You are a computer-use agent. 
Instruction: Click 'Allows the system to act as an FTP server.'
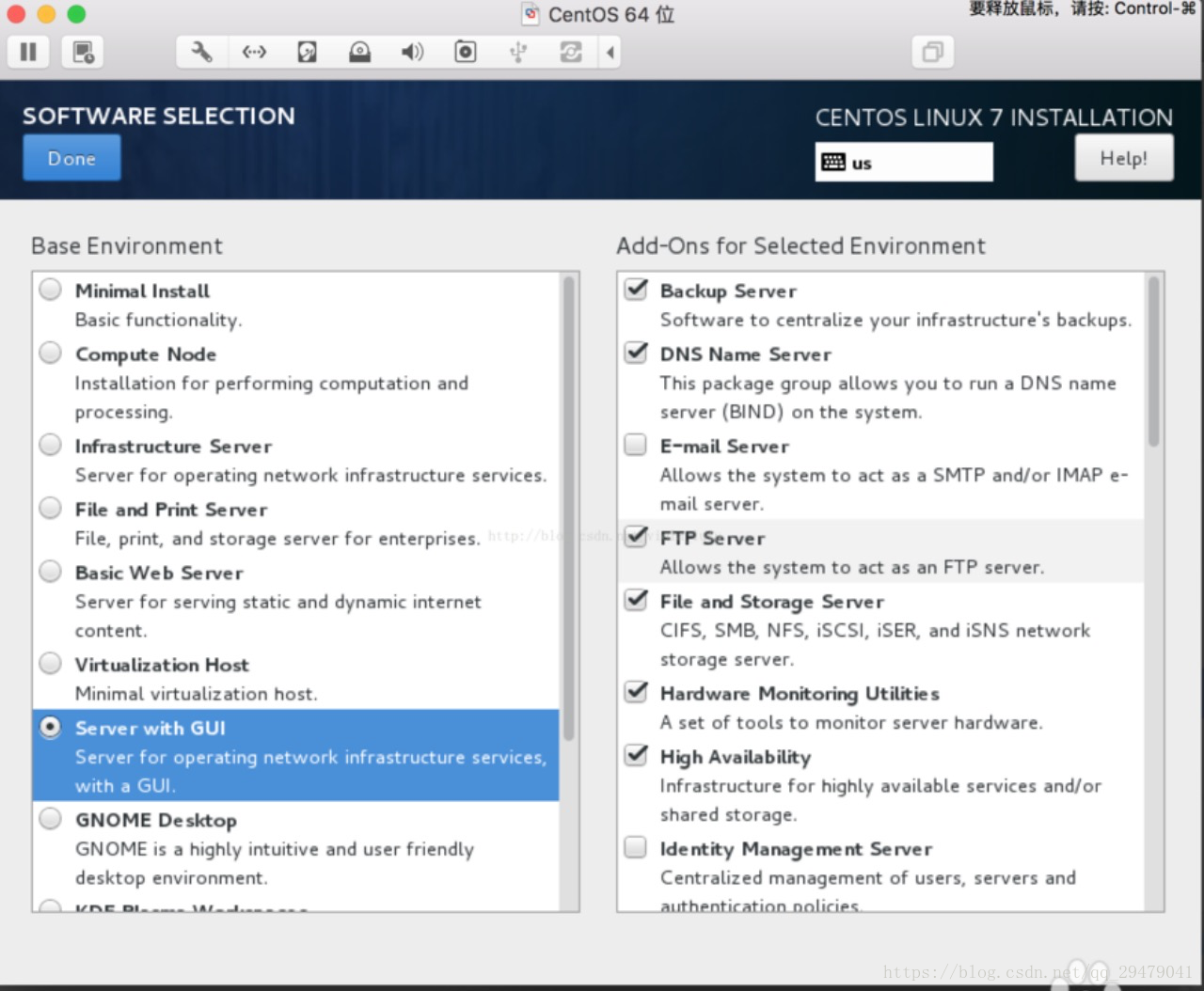(x=852, y=567)
